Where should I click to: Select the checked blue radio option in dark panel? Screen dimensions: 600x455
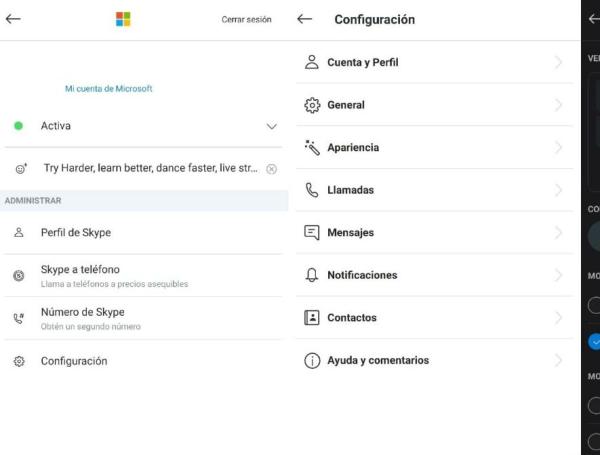(594, 342)
